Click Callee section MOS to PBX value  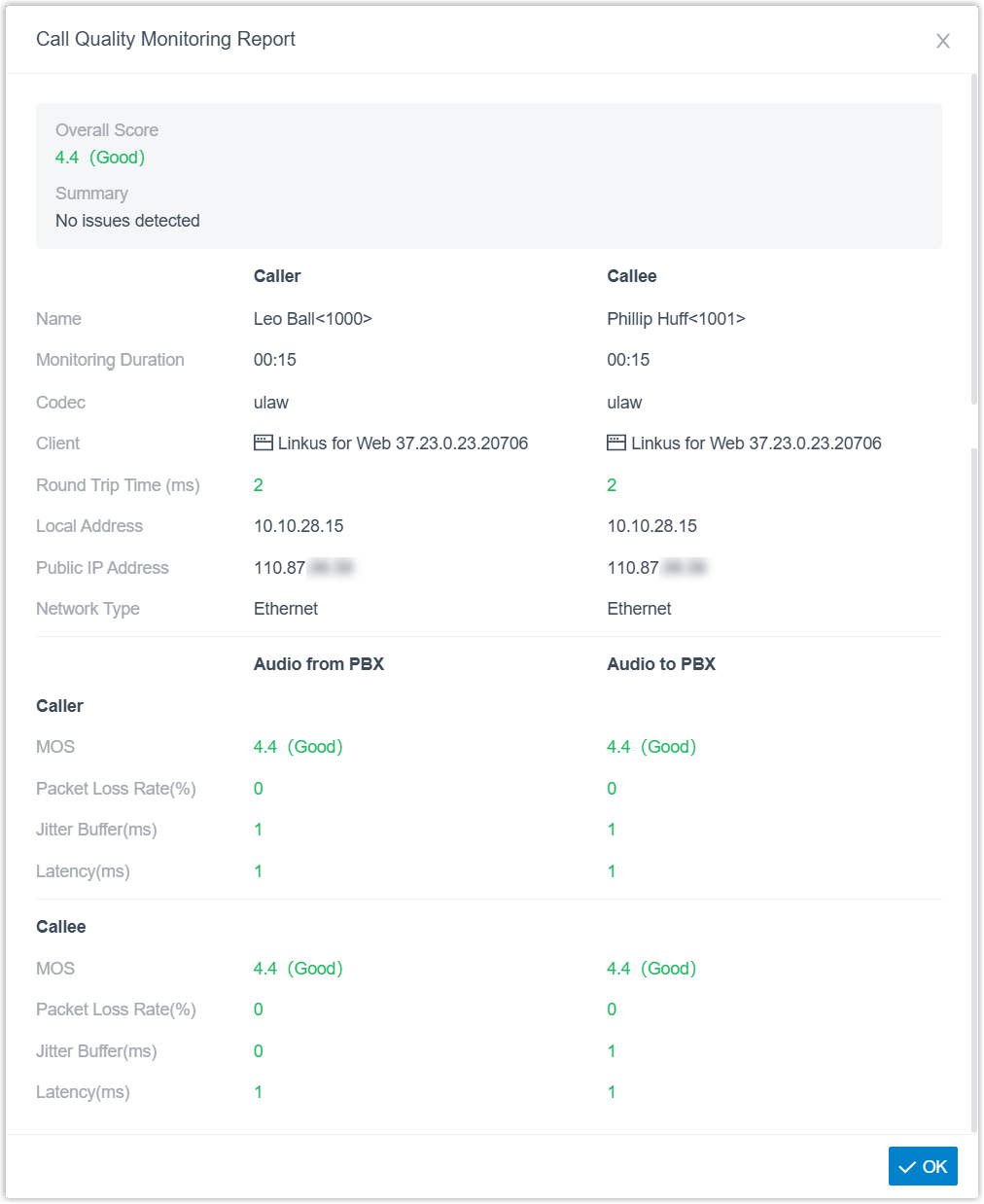tap(651, 969)
